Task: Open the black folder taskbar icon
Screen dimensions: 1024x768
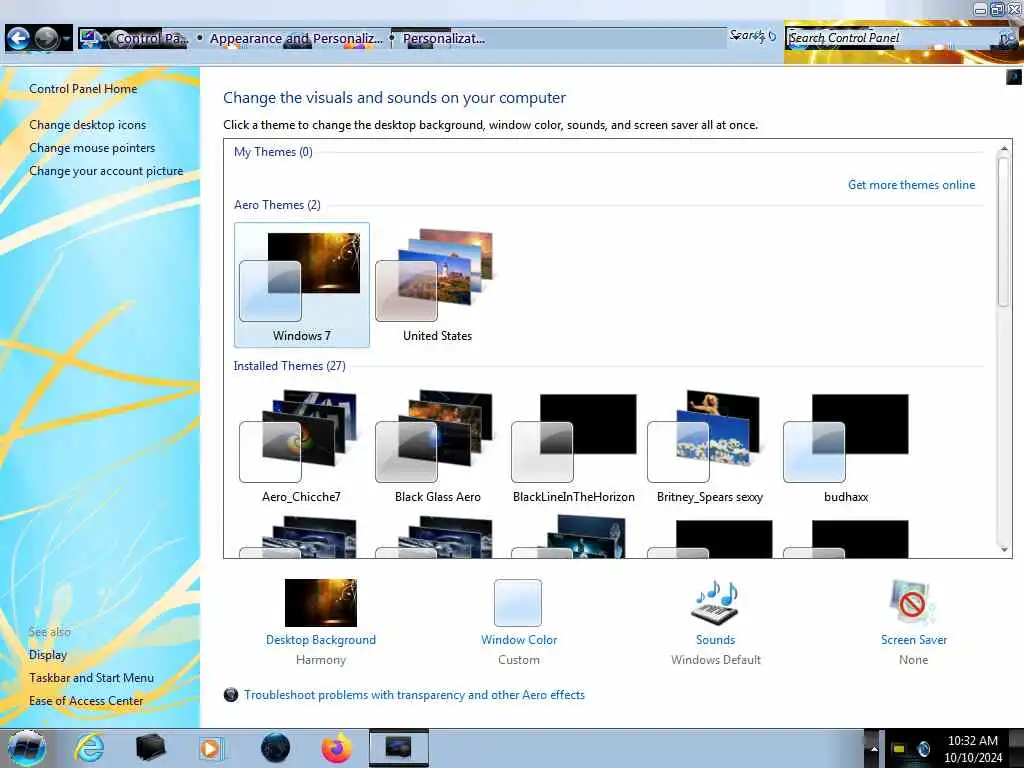Action: [x=150, y=748]
